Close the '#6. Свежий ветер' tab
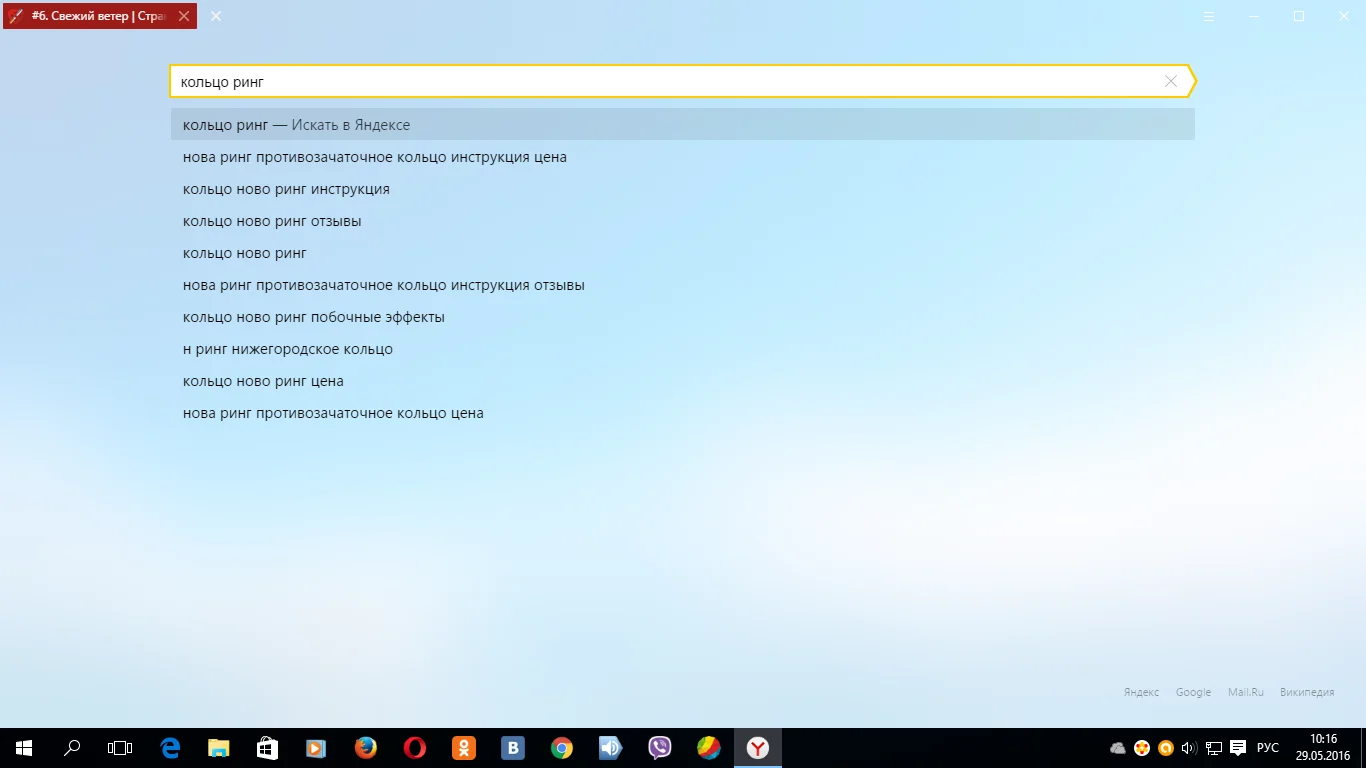This screenshot has width=1366, height=768. tap(184, 16)
